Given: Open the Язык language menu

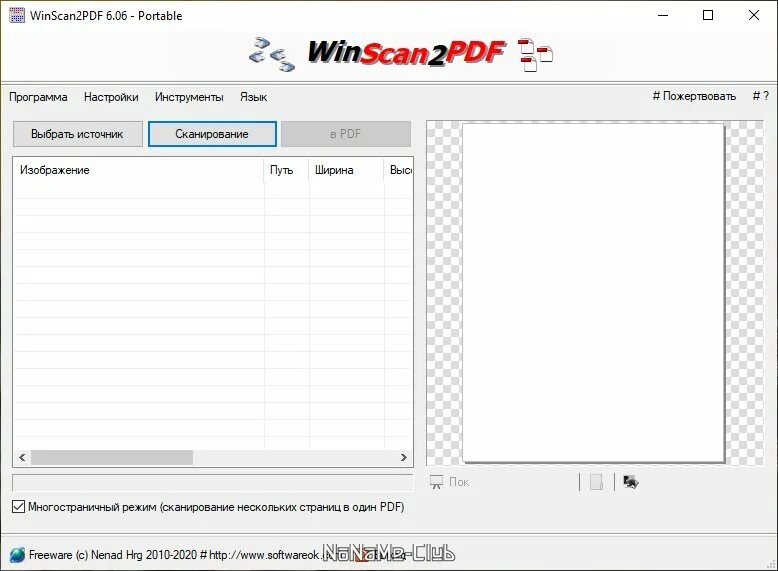Looking at the screenshot, I should (254, 97).
